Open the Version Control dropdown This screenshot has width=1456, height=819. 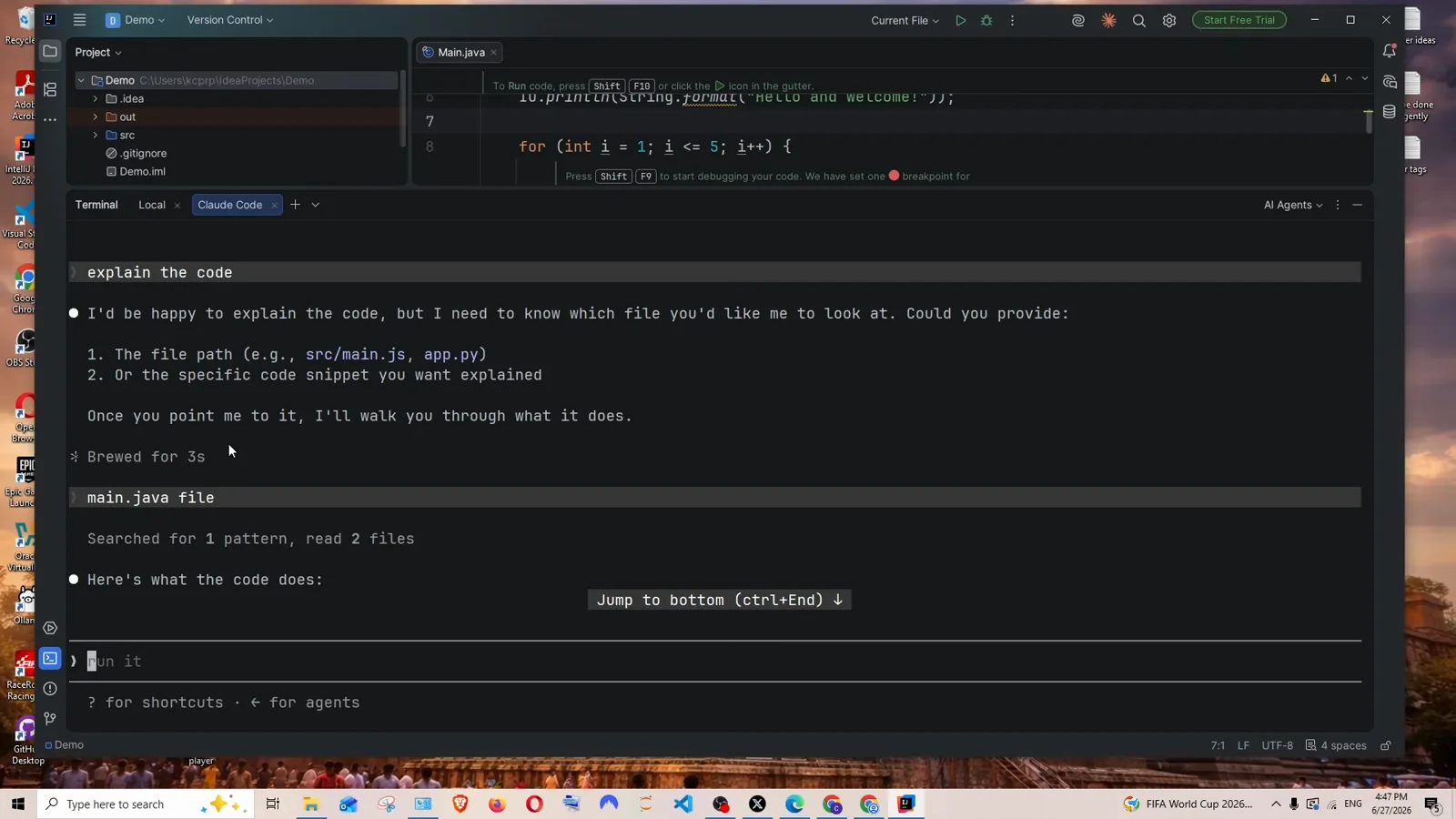229,20
